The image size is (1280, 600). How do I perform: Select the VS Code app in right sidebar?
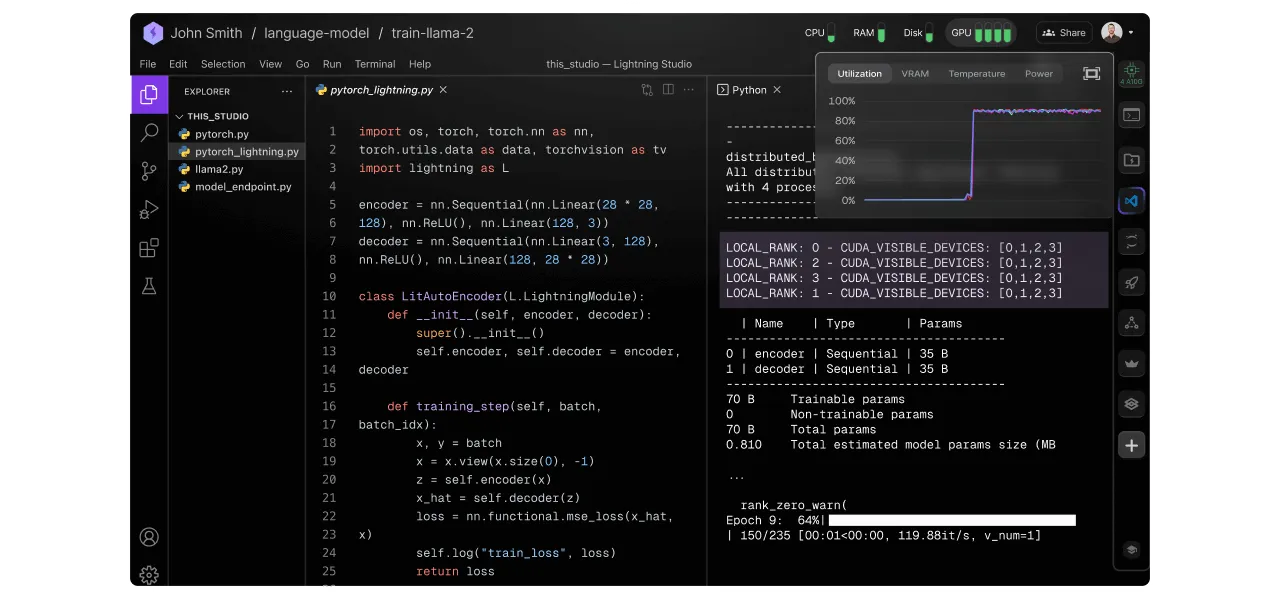pyautogui.click(x=1131, y=201)
